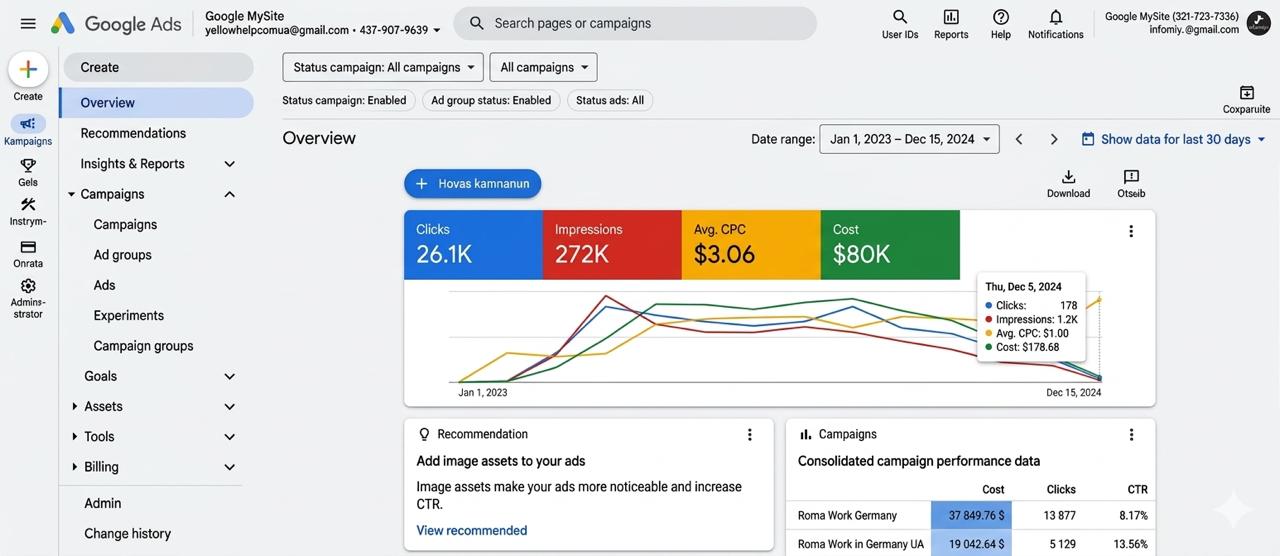
Task: Click the account profile avatar
Action: pyautogui.click(x=1258, y=23)
